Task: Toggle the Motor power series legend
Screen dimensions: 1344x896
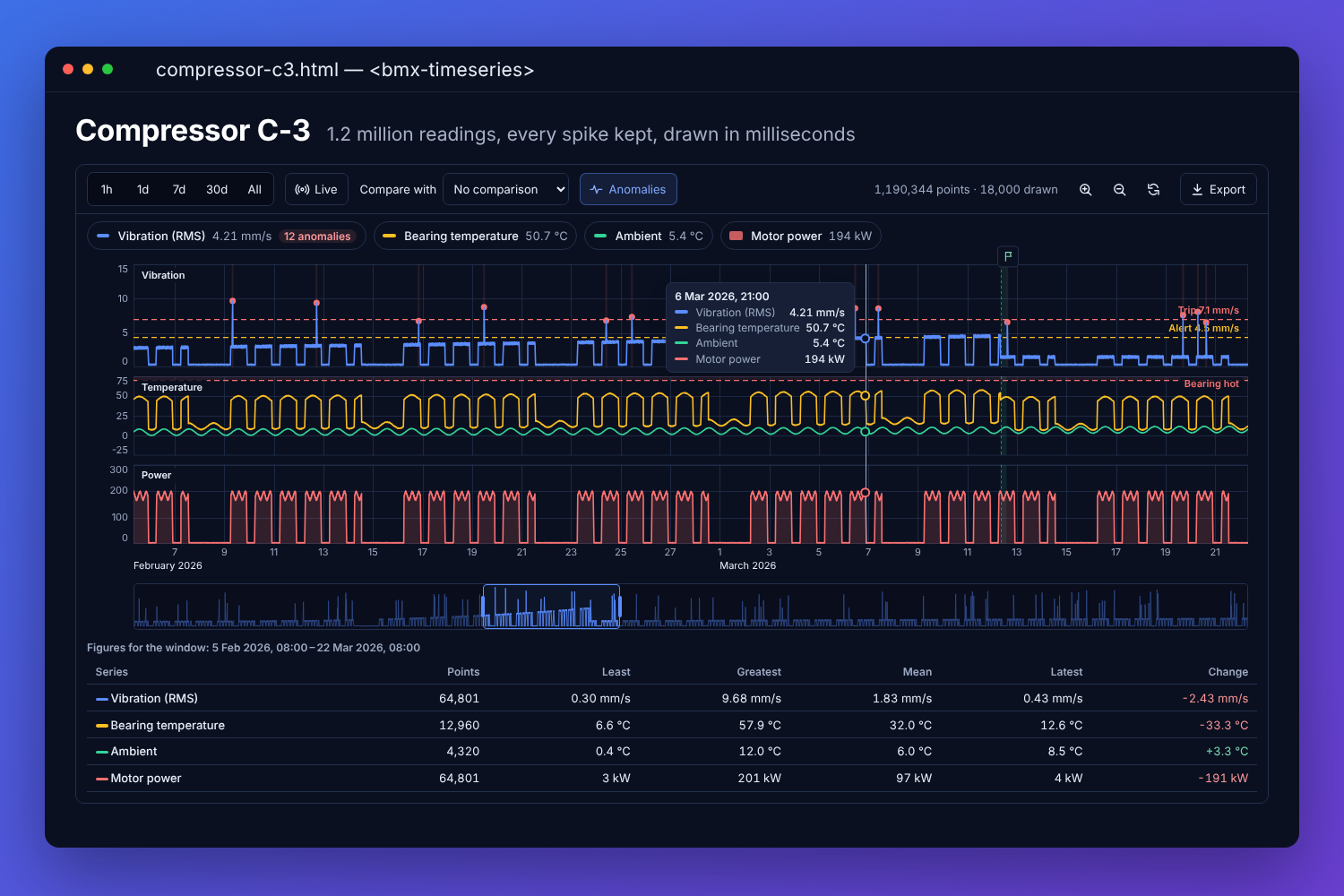Action: [x=801, y=237]
